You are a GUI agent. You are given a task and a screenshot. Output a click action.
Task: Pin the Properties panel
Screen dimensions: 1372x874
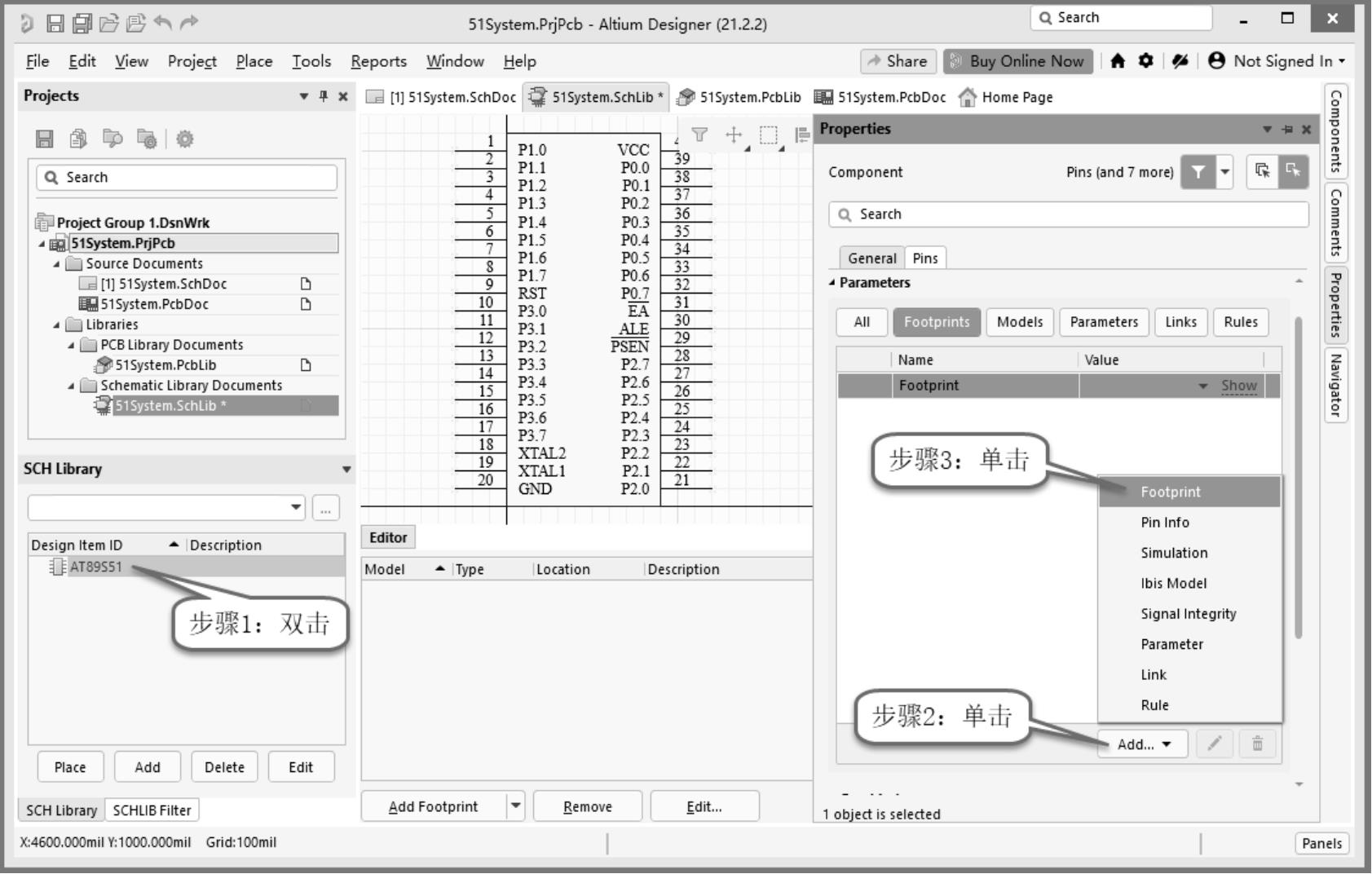click(1287, 129)
